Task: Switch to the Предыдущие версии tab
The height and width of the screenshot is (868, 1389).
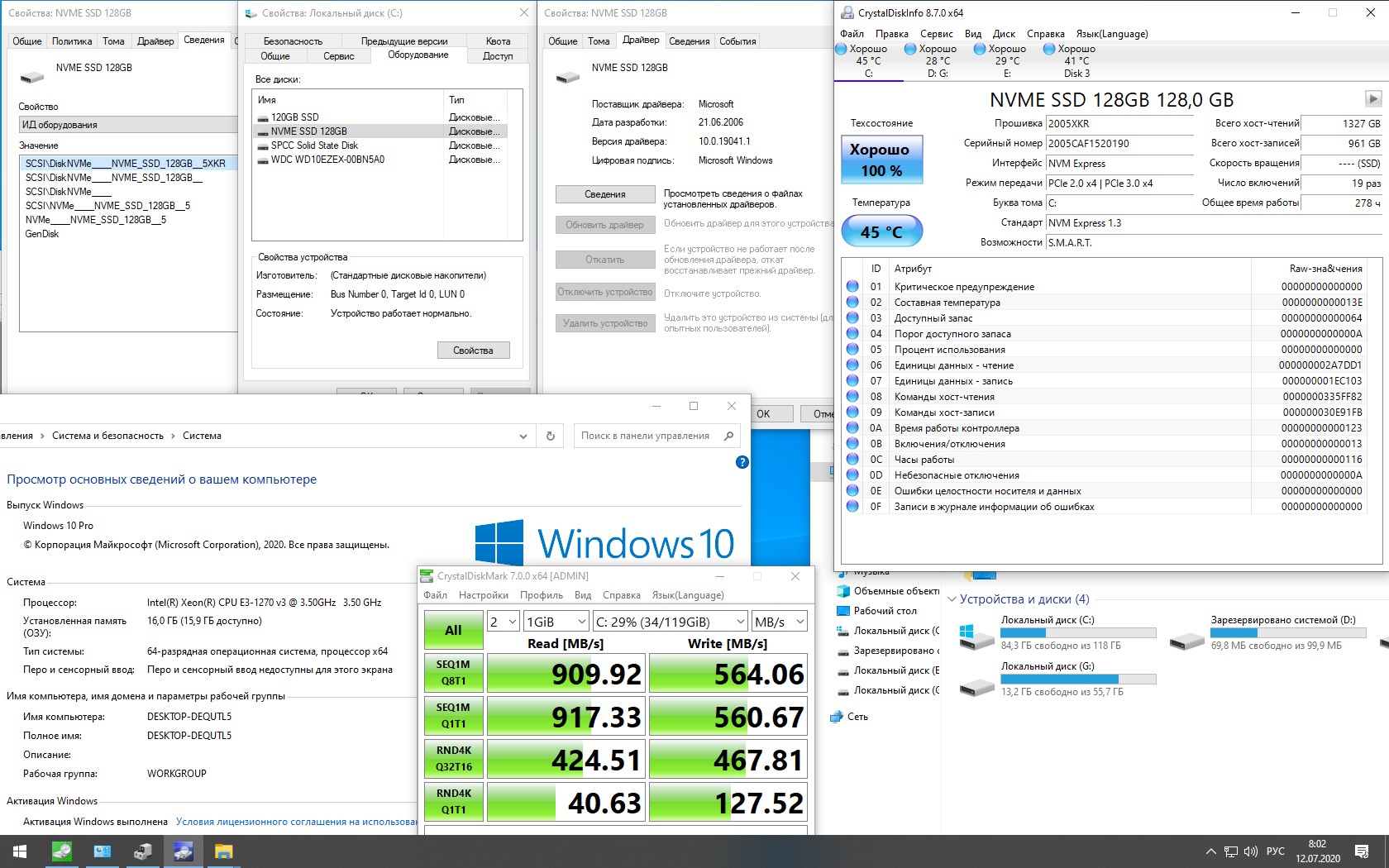Action: click(x=404, y=41)
